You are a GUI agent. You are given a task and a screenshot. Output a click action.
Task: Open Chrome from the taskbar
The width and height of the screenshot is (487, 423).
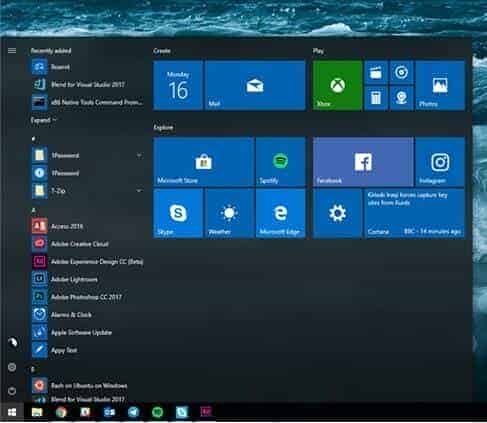(61, 412)
